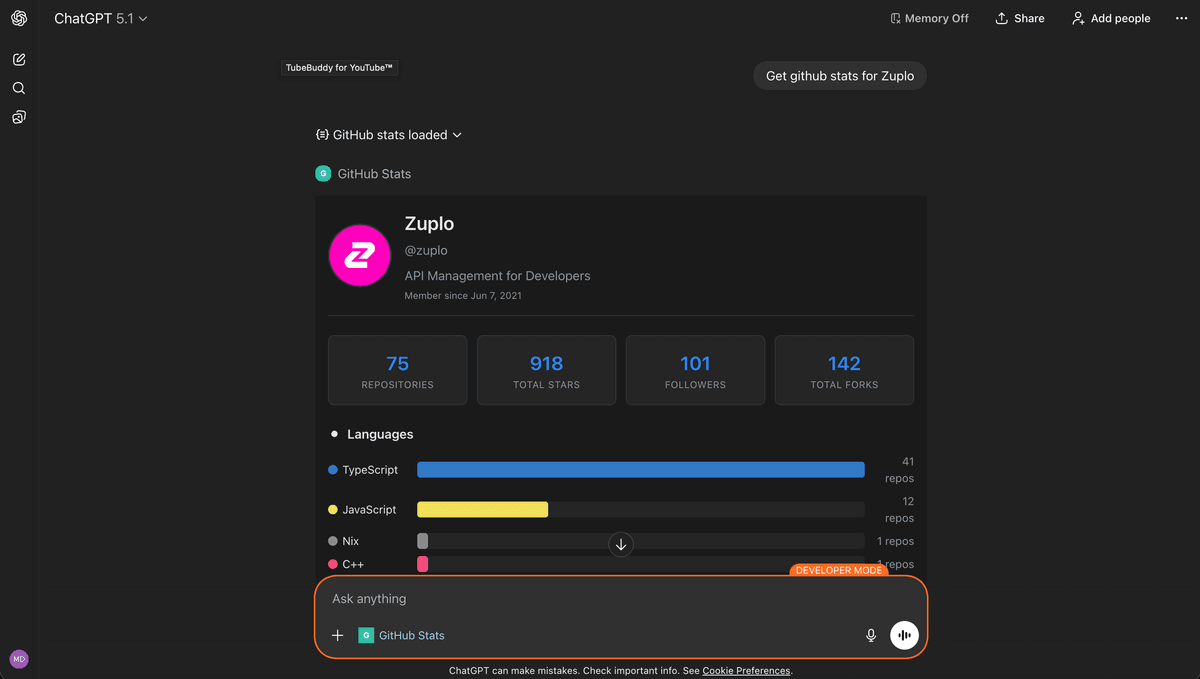The image size is (1200, 679).
Task: Expand the ChatGPT 5.1 model selector
Action: 100,18
